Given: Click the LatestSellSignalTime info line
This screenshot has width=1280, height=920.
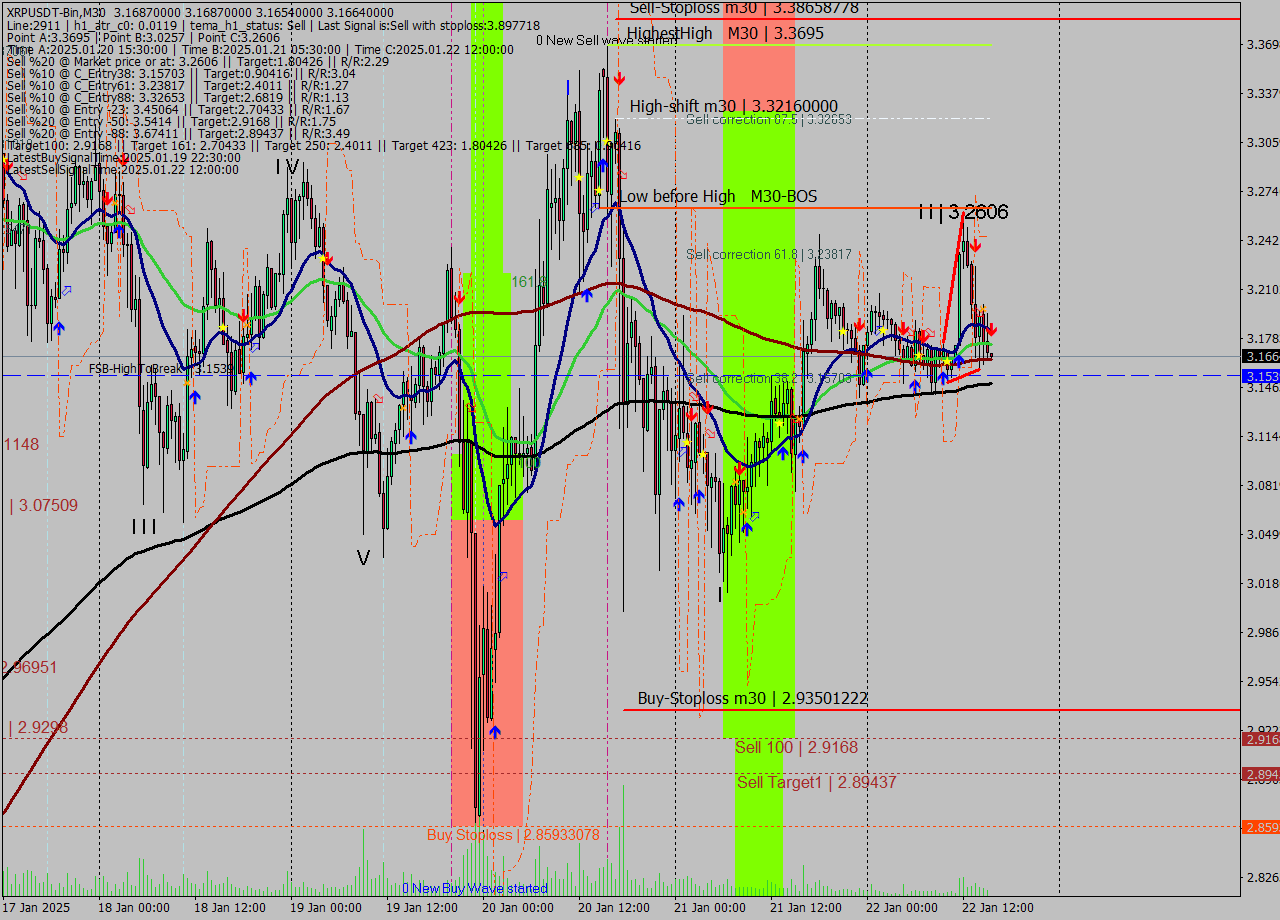Looking at the screenshot, I should (123, 170).
